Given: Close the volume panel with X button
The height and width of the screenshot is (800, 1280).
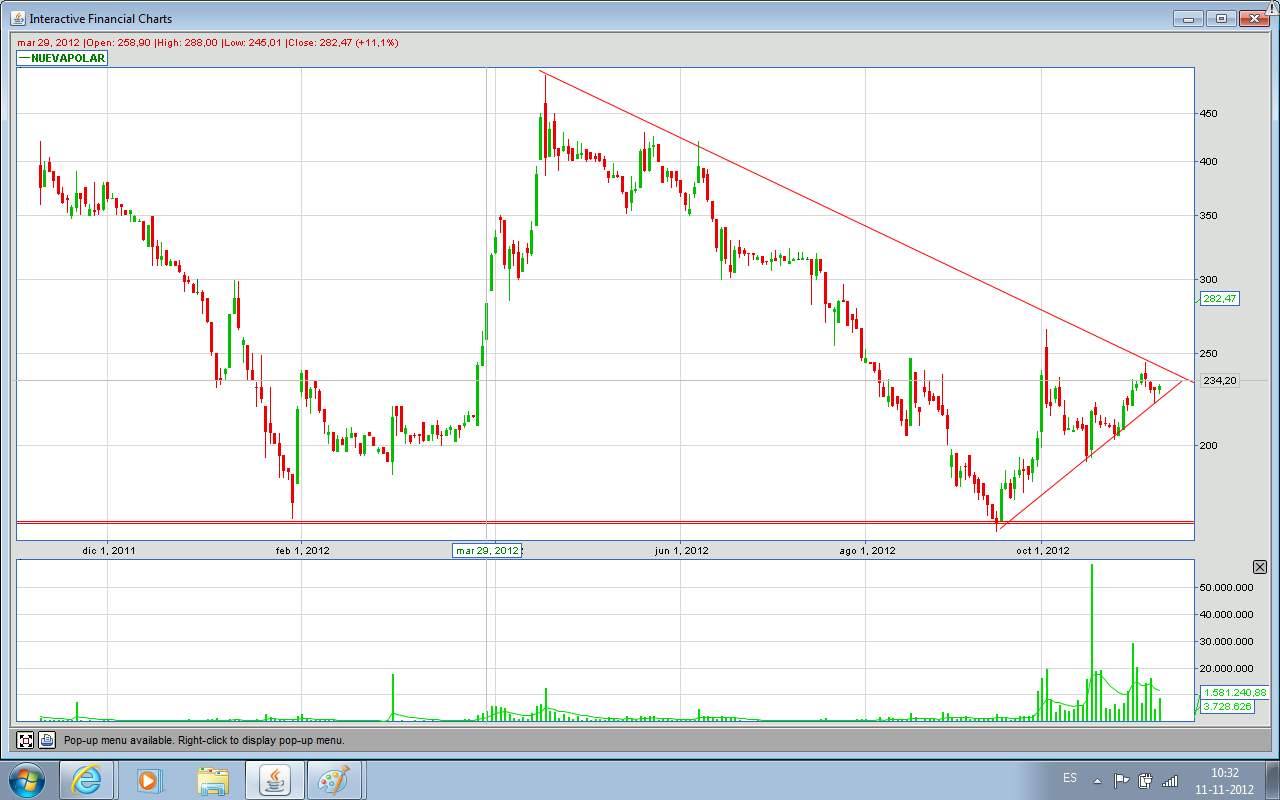Looking at the screenshot, I should tap(1259, 567).
